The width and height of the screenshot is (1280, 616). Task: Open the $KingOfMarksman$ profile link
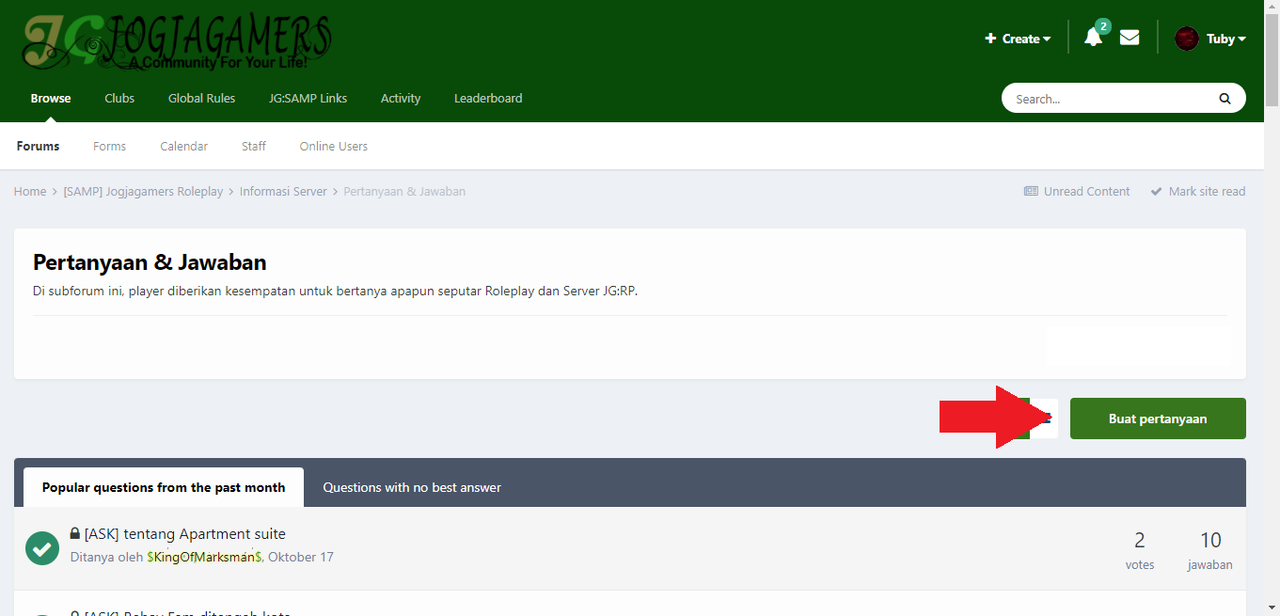[x=205, y=557]
